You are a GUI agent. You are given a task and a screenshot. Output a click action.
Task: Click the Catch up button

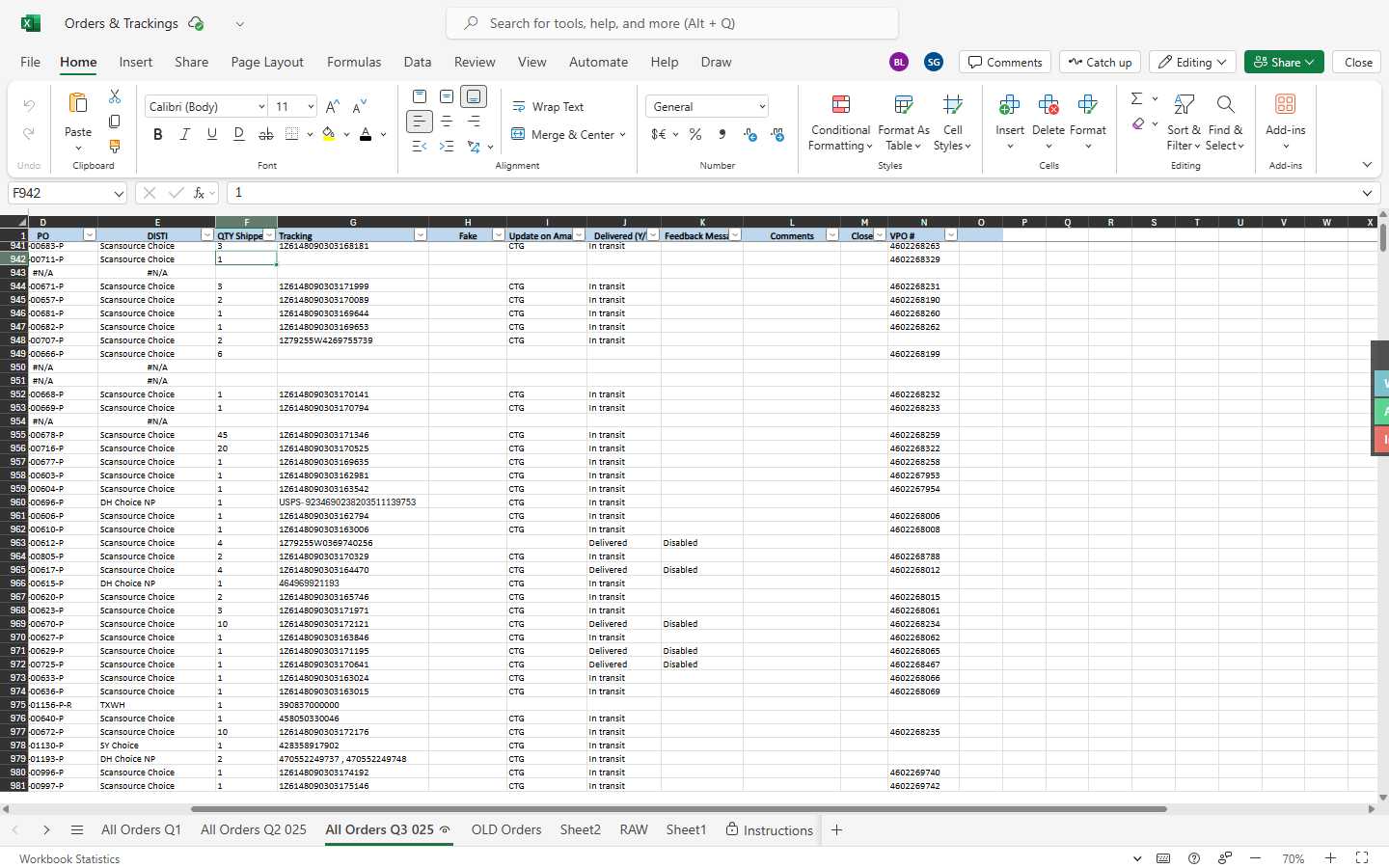coord(1101,62)
